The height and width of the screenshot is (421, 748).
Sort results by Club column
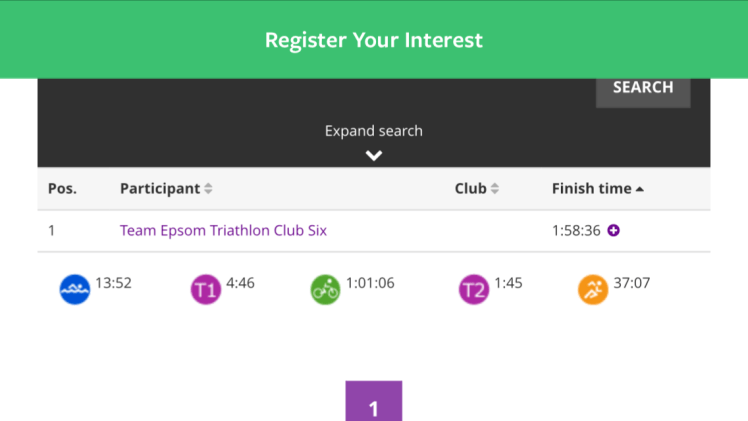pyautogui.click(x=477, y=188)
